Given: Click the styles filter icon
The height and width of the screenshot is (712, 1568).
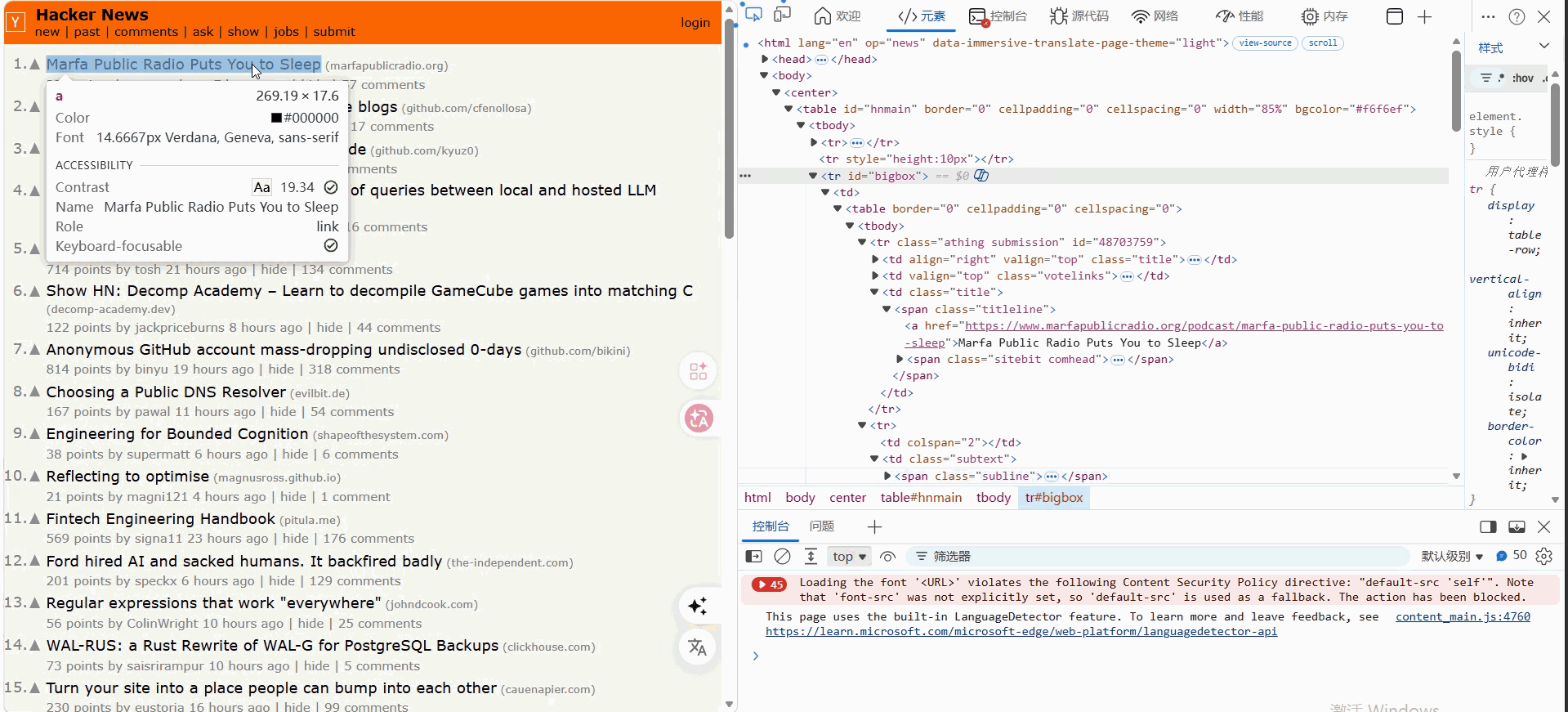Looking at the screenshot, I should 1486,78.
